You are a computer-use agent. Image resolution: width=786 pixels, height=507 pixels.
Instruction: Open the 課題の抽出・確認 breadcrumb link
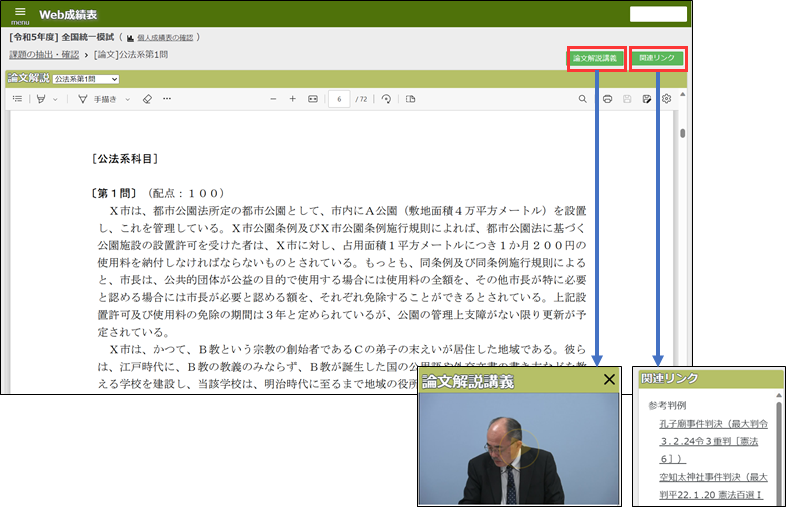[44, 54]
